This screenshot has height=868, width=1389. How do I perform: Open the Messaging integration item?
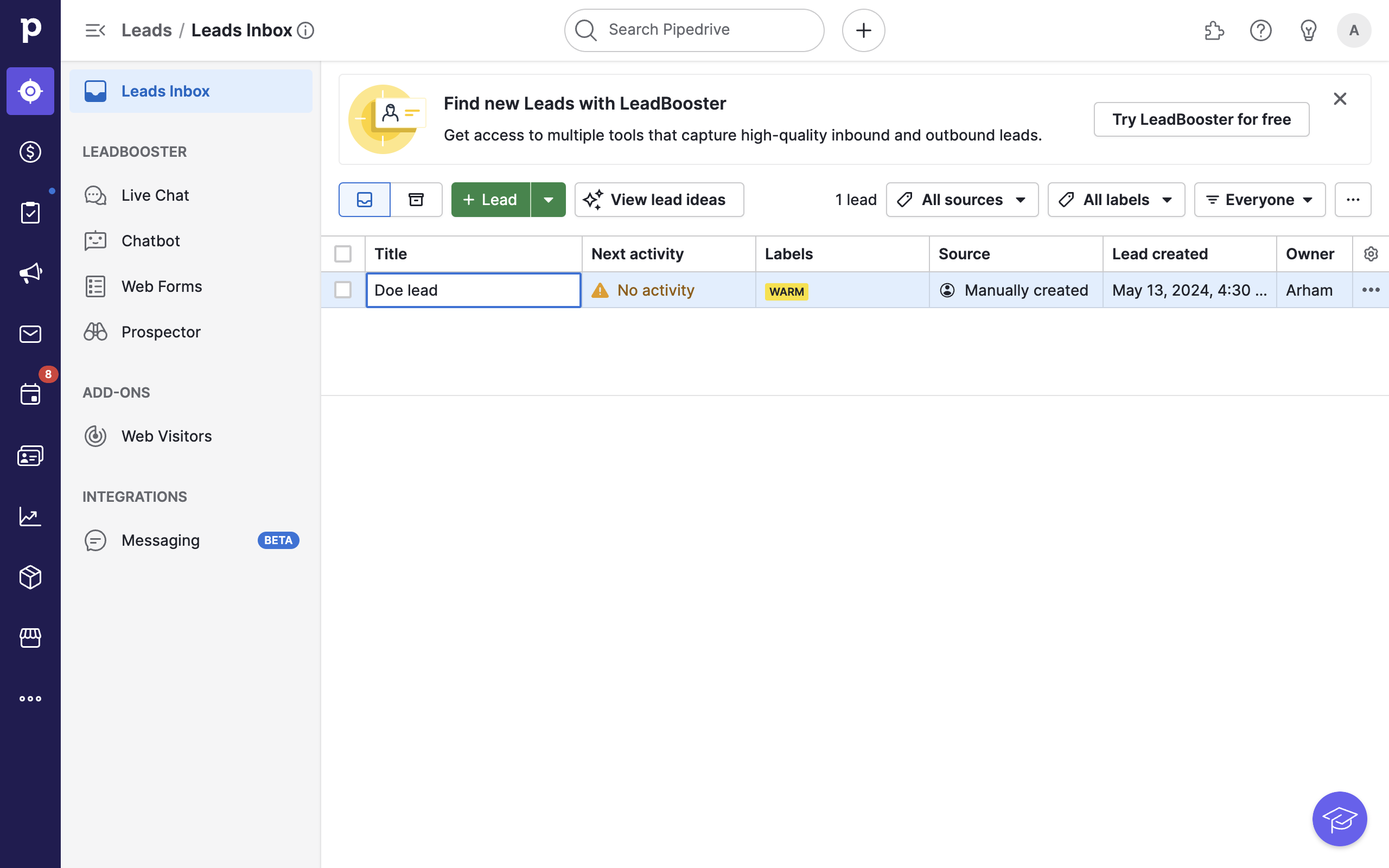[190, 540]
